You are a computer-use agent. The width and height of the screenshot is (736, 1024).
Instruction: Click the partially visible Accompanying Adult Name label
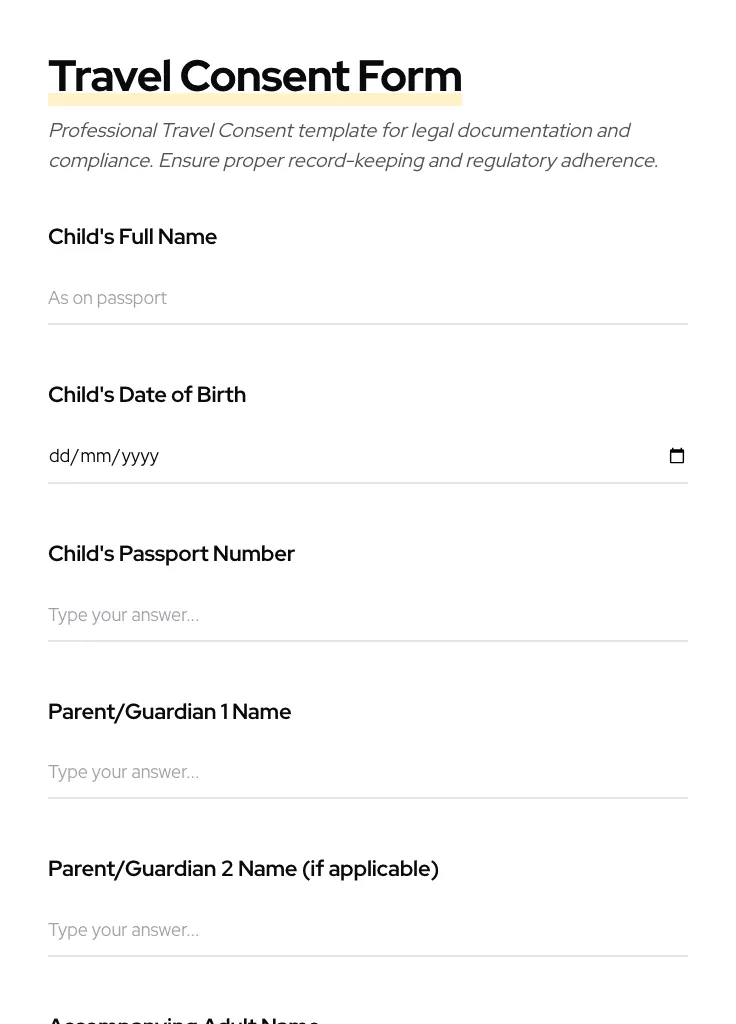pyautogui.click(x=184, y=1019)
